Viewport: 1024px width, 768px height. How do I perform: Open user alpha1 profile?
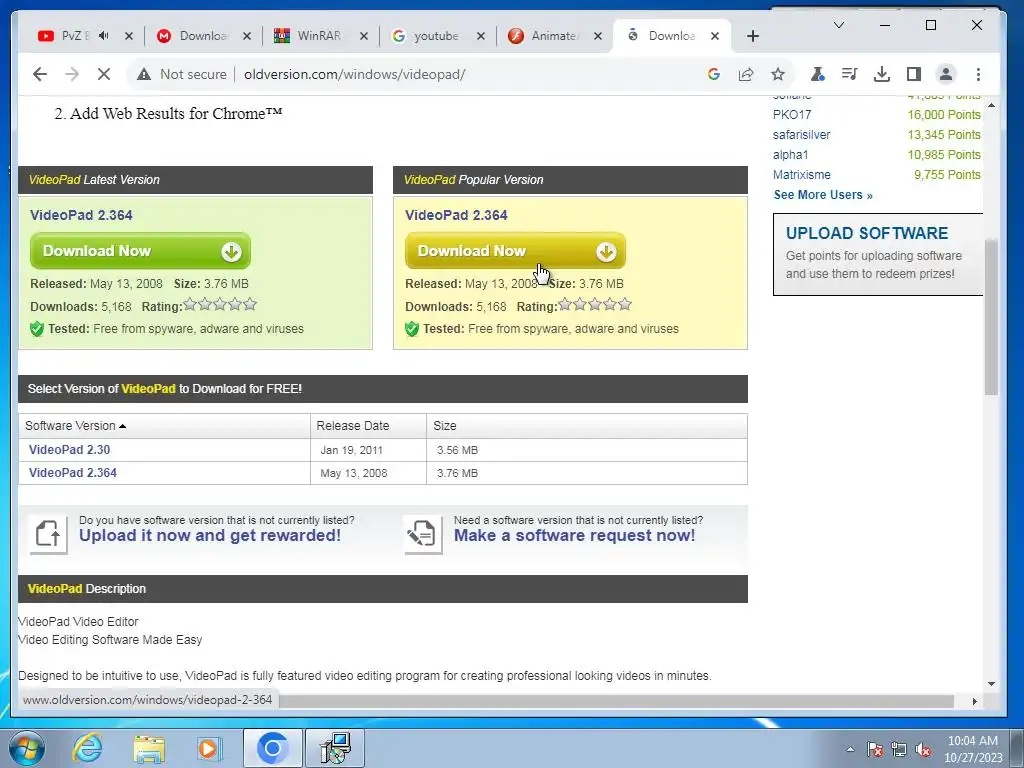pos(790,155)
